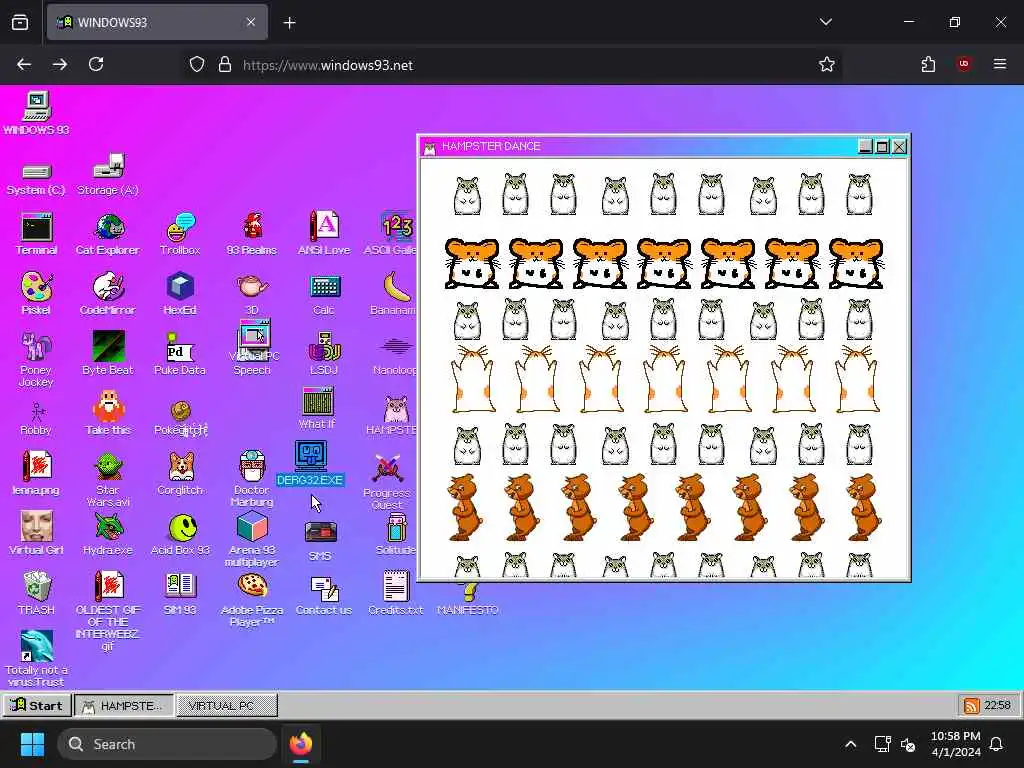Launch Byte Beat icon
The width and height of the screenshot is (1024, 768).
tap(108, 353)
